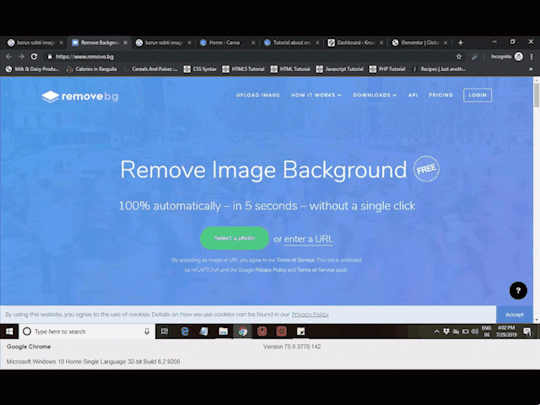Click the Chrome taskbar icon
540x405 pixels.
point(243,331)
